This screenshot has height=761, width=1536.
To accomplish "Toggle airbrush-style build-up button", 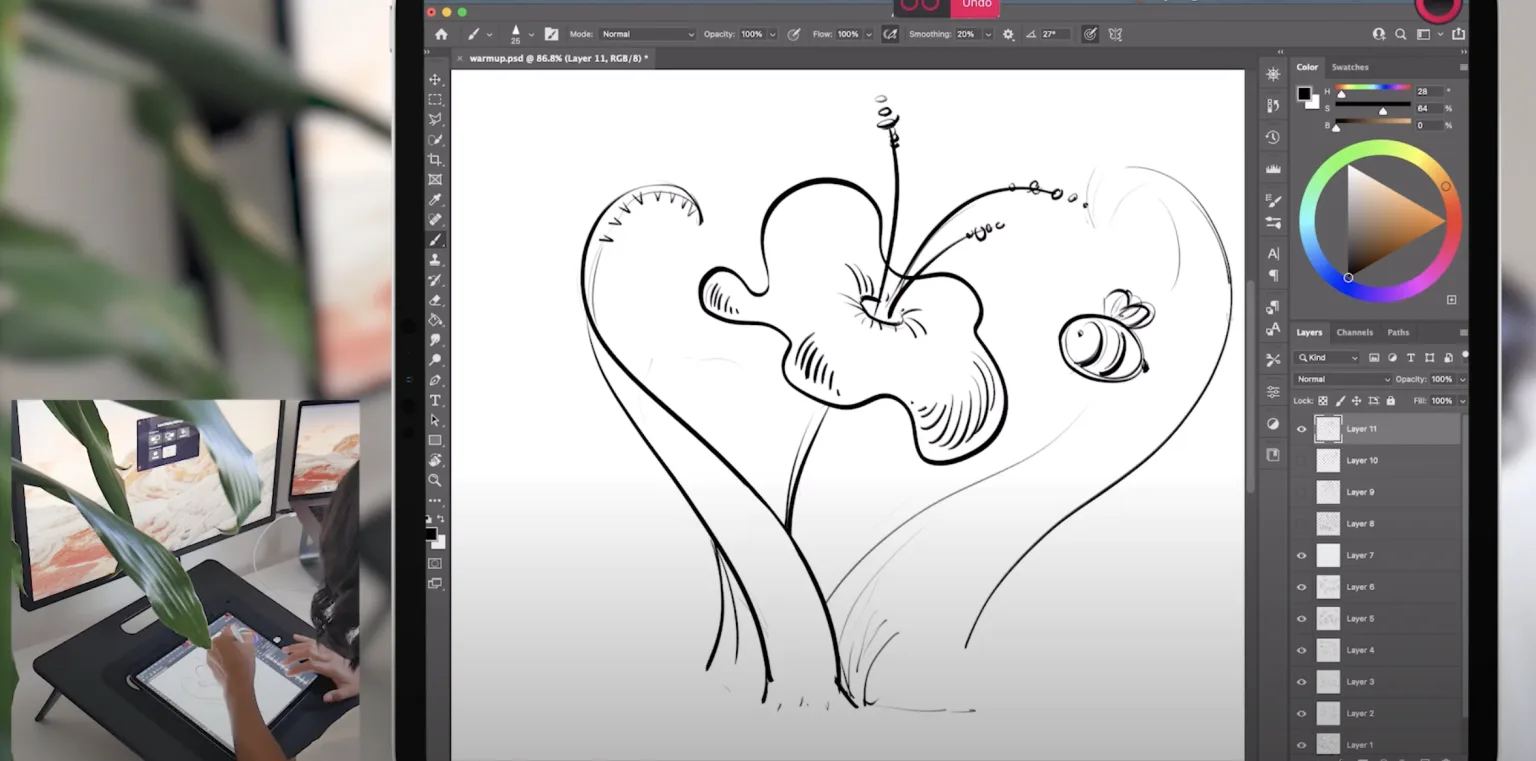I will click(890, 34).
